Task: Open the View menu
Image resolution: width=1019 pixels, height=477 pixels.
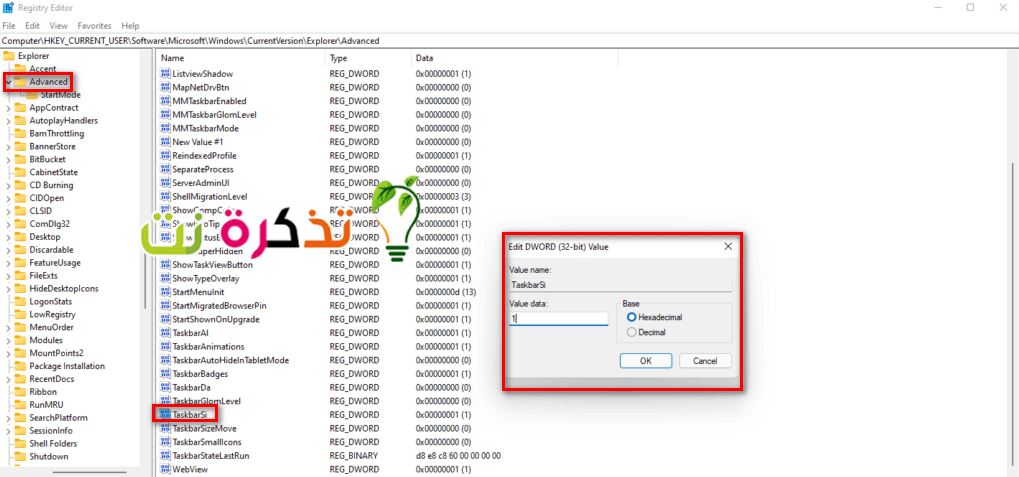Action: (x=58, y=26)
